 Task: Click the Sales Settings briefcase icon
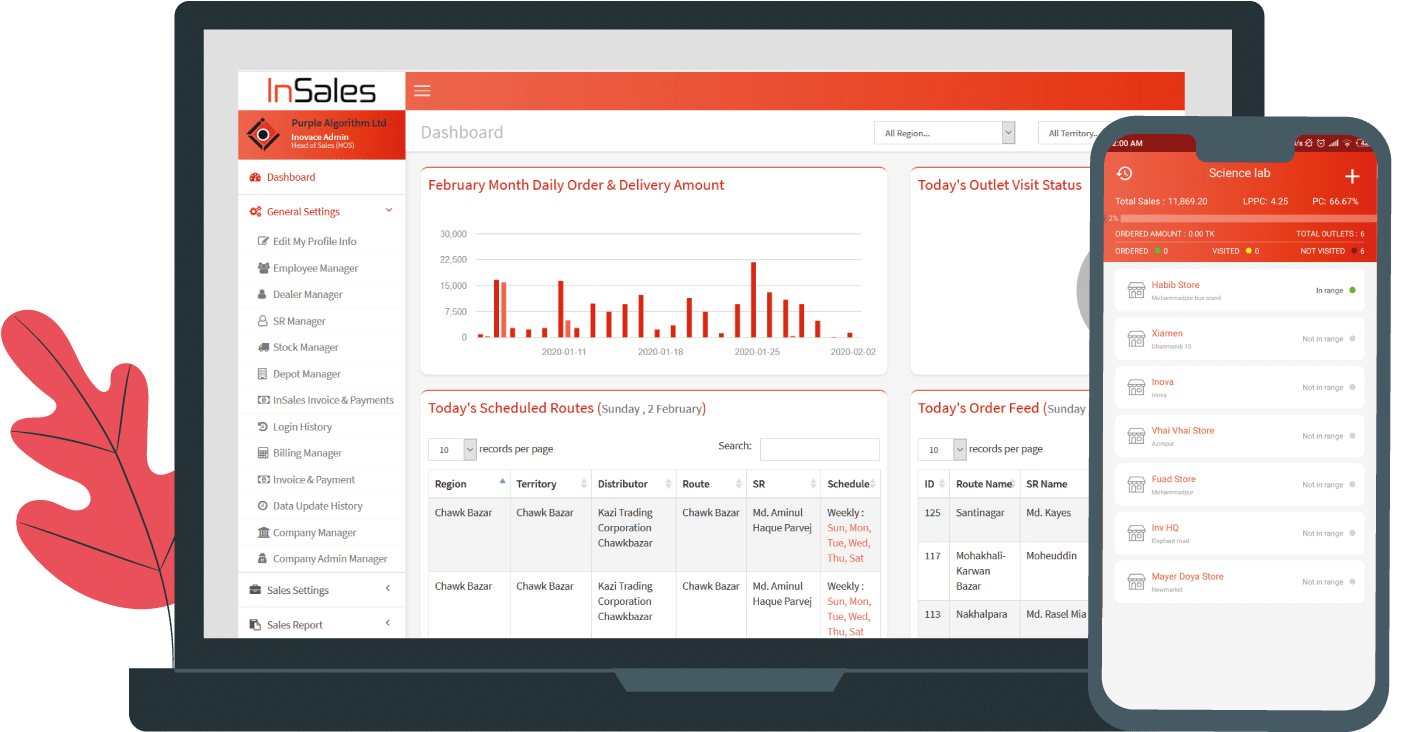click(x=255, y=590)
